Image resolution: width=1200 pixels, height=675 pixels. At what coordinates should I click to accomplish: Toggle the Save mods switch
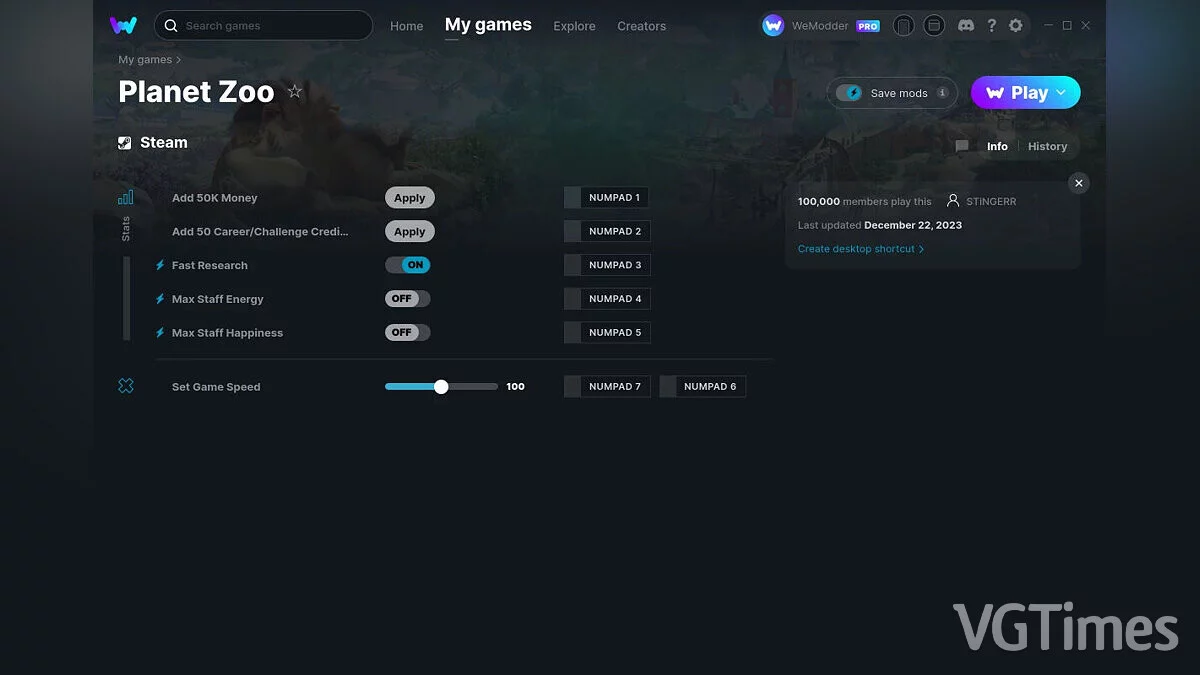(849, 93)
